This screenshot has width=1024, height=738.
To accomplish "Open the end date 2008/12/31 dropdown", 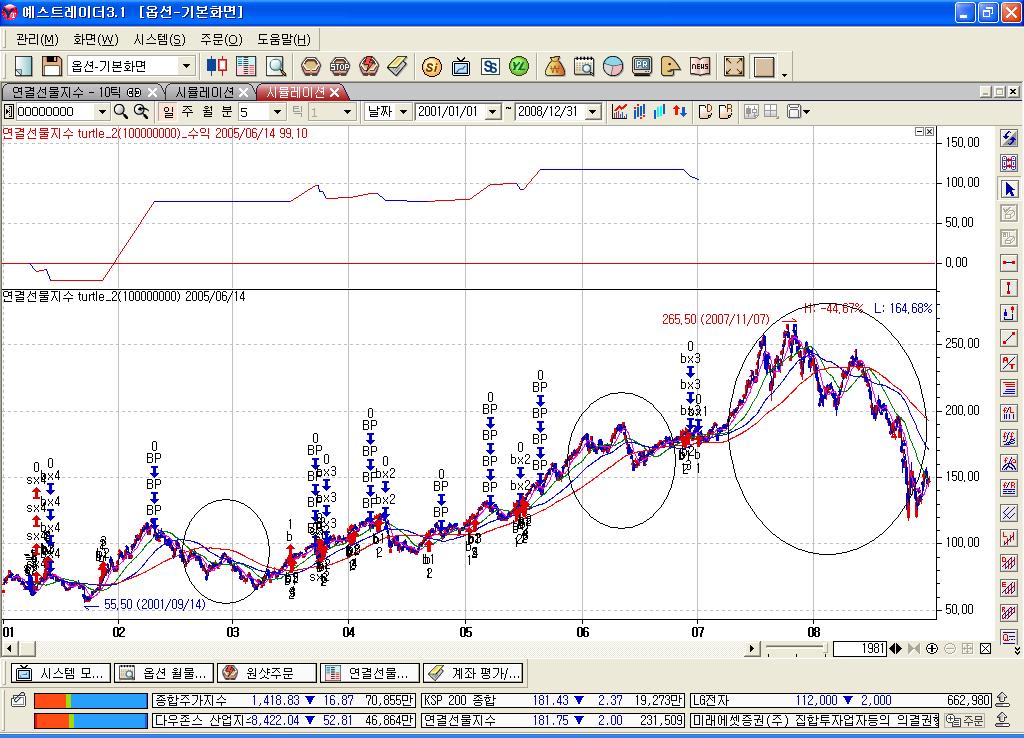I will (593, 112).
